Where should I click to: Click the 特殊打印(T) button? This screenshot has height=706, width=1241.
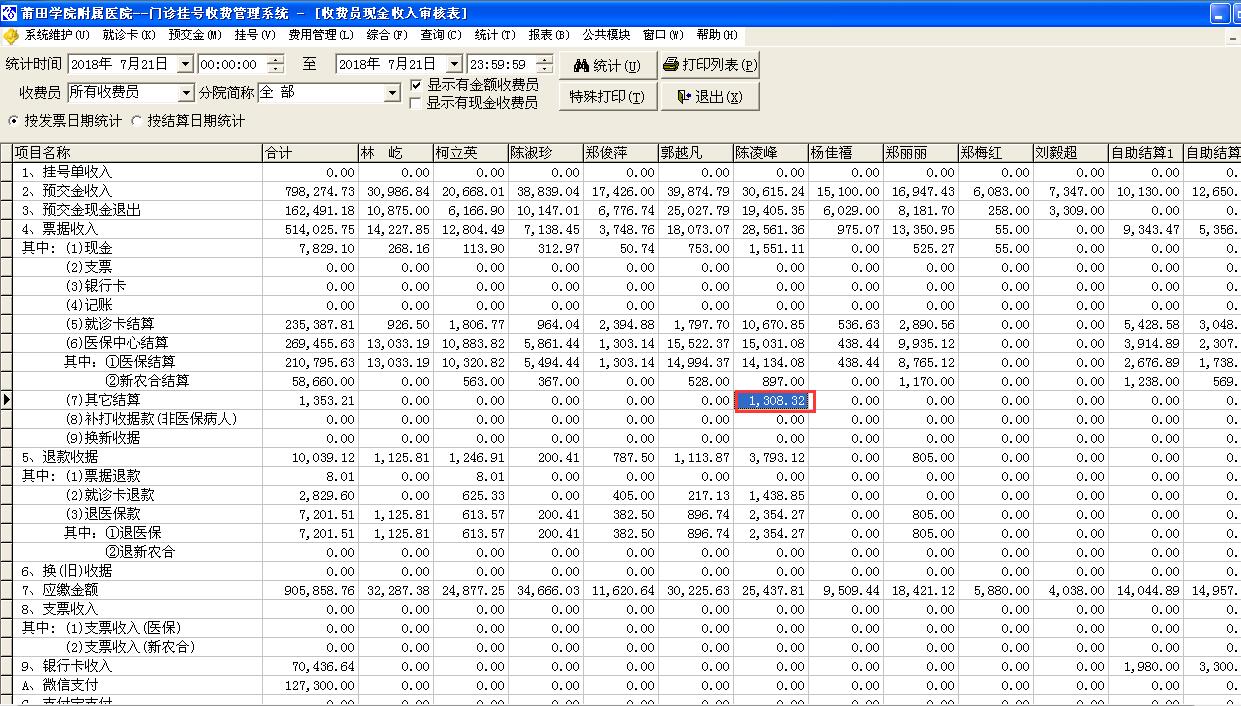(x=609, y=97)
